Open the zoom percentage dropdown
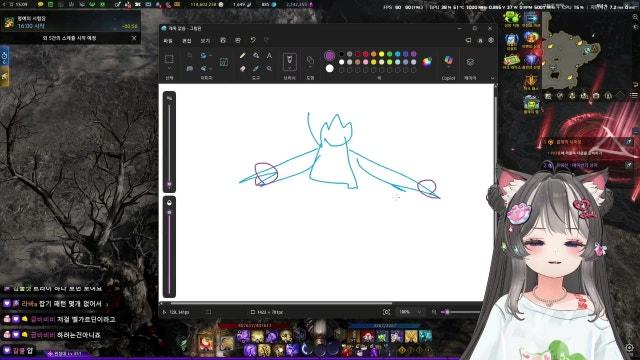 pyautogui.click(x=420, y=312)
